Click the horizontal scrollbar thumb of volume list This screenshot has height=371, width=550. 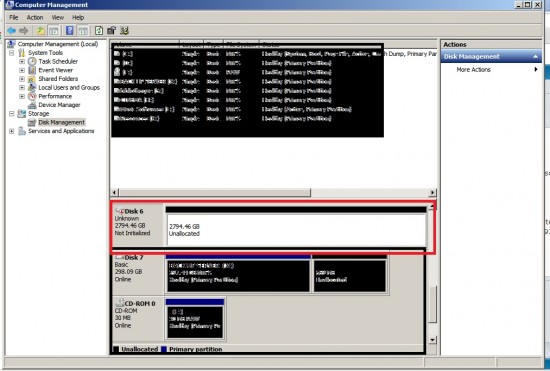(x=215, y=192)
